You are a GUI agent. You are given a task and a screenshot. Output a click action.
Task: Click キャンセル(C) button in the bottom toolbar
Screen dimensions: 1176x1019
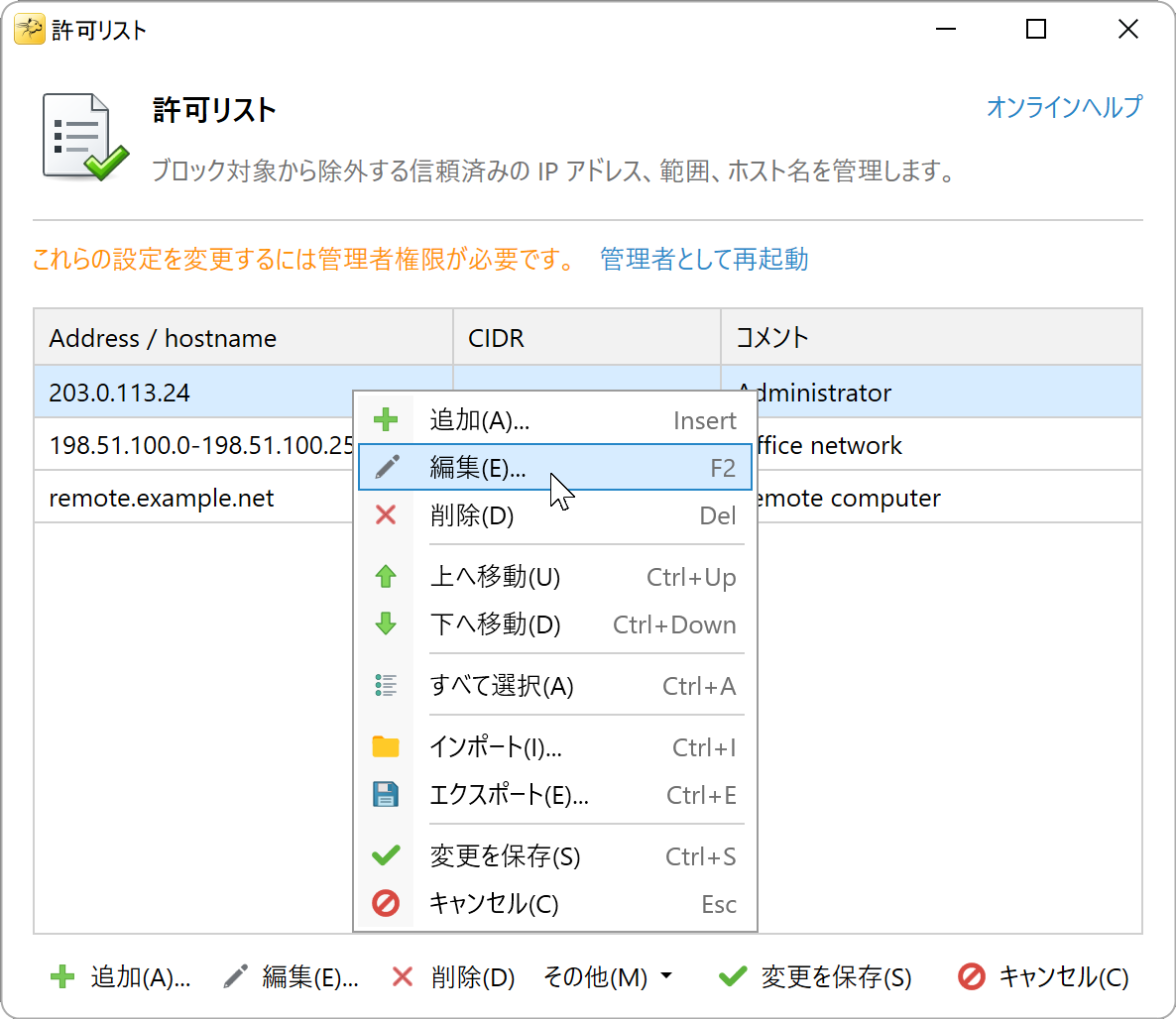[1043, 977]
